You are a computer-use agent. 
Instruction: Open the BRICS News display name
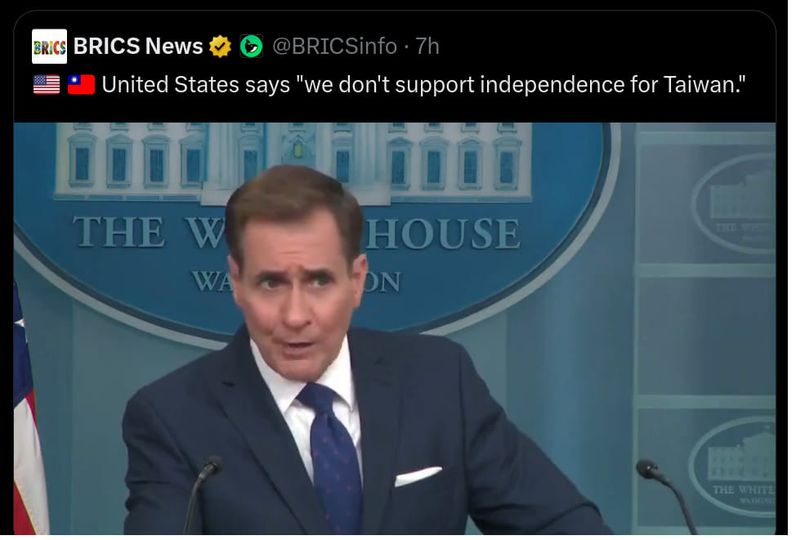tap(138, 47)
